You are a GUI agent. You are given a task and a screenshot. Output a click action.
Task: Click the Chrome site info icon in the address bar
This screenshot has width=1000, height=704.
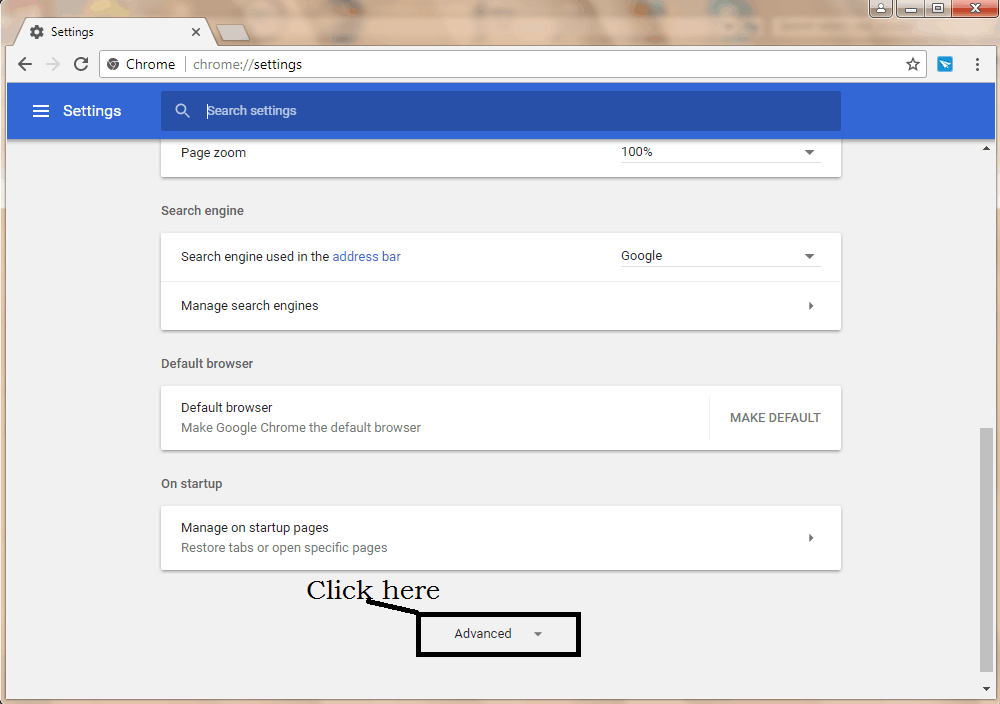click(113, 64)
